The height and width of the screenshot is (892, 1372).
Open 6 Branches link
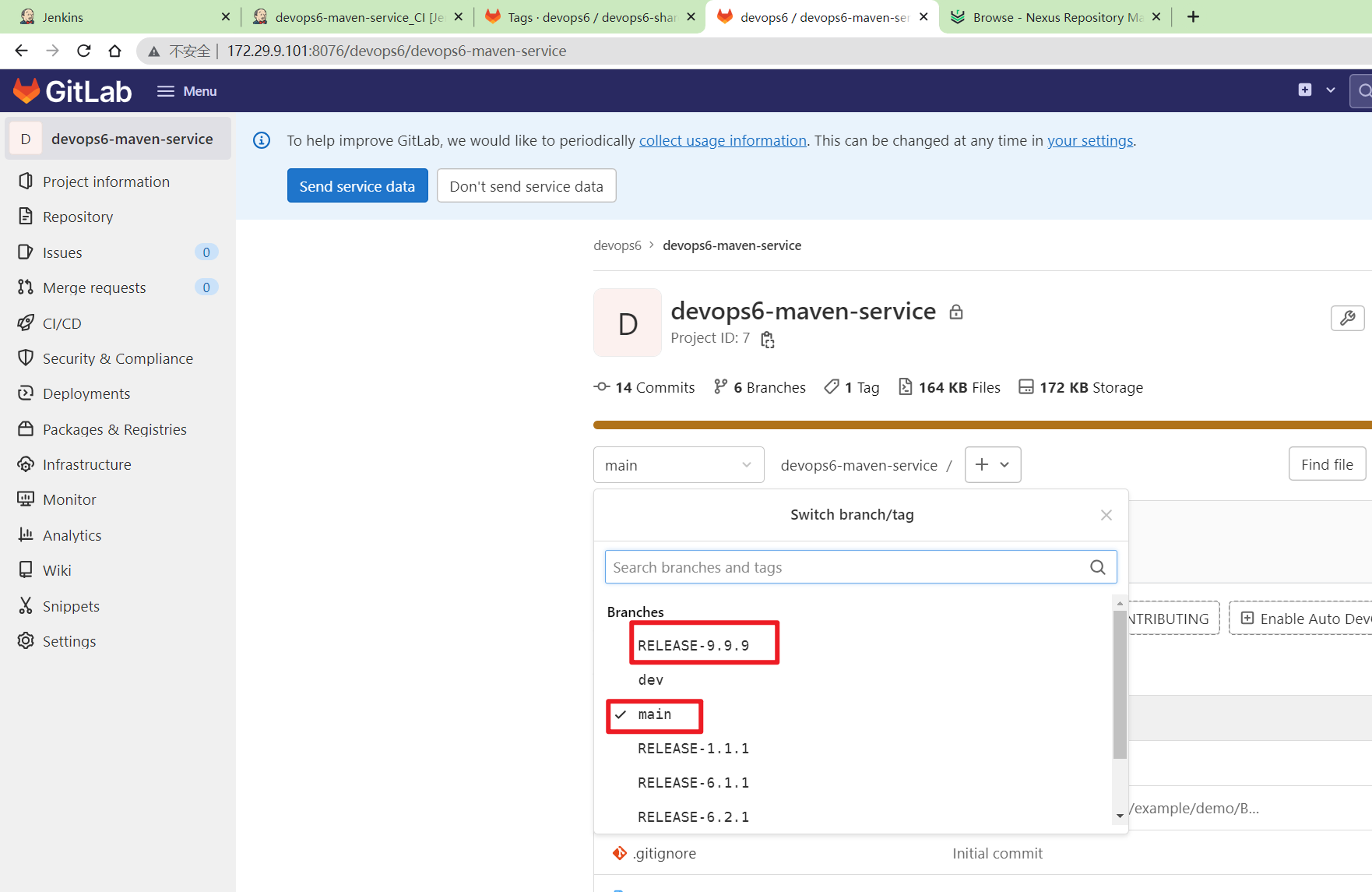[760, 387]
